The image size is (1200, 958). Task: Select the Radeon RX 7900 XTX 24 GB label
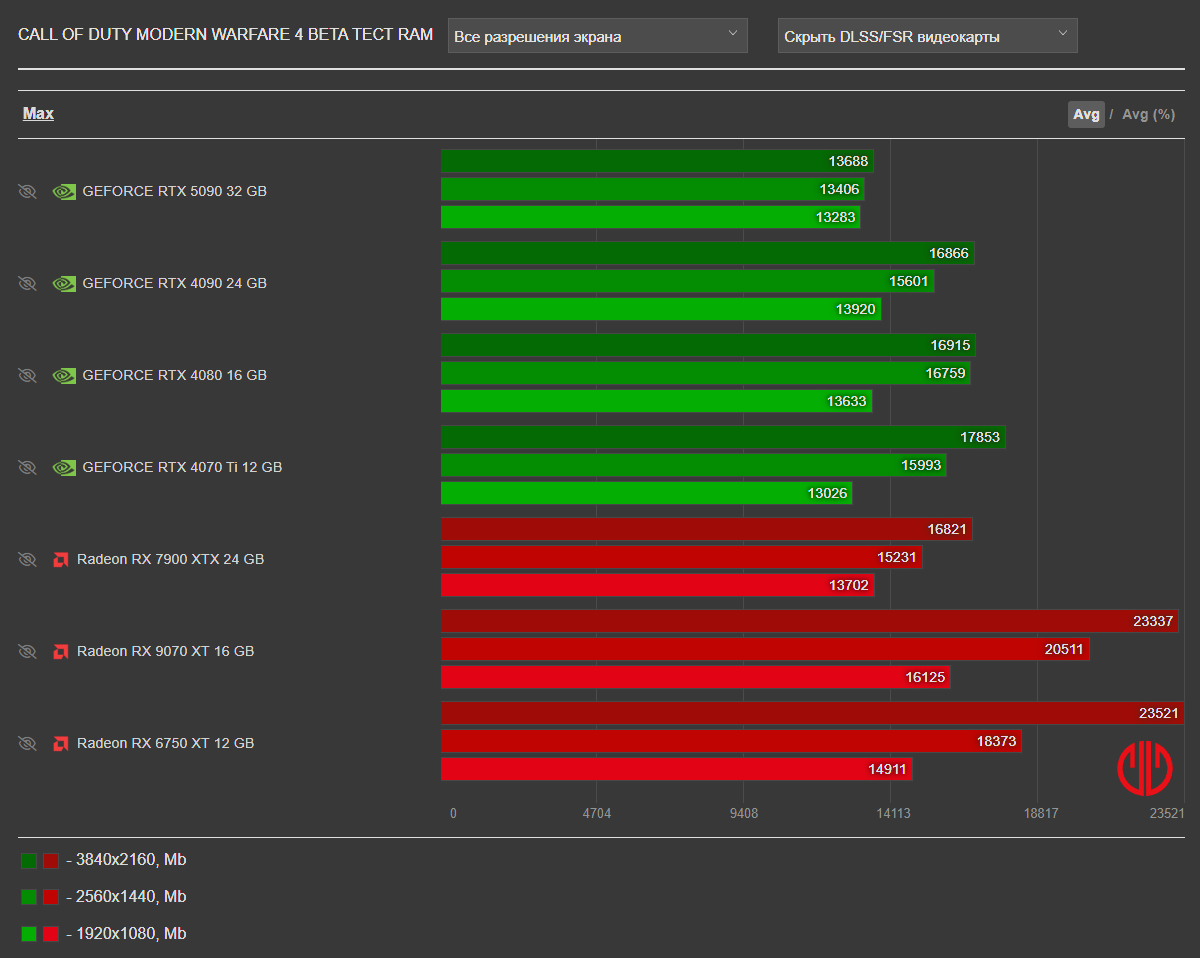point(170,559)
